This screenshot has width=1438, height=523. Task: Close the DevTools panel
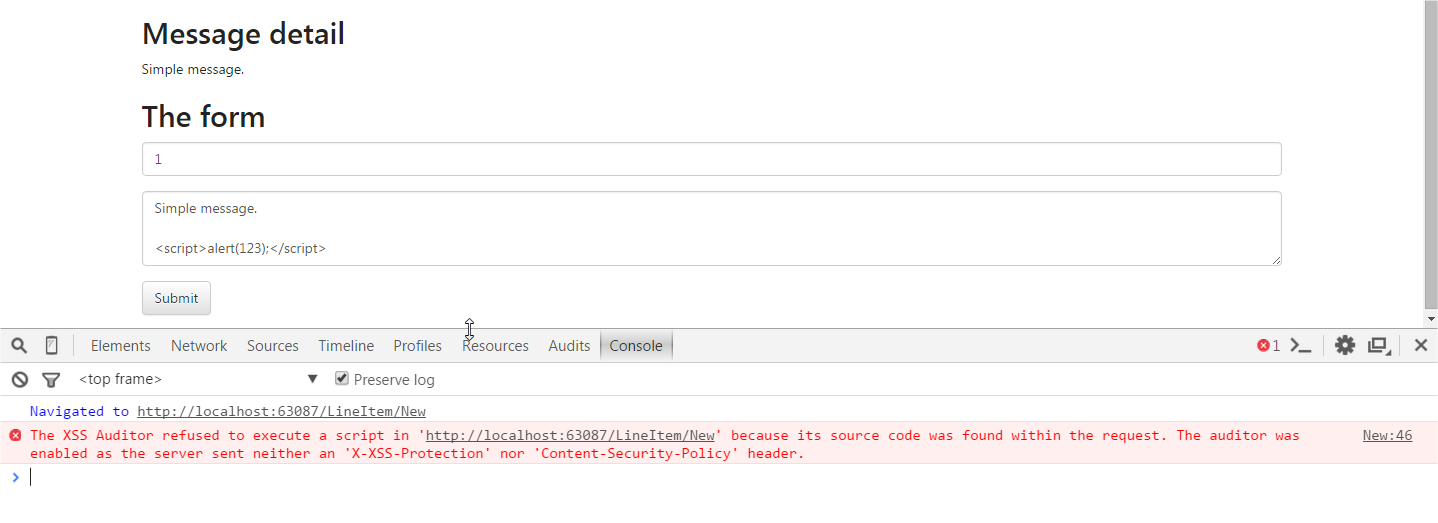1420,346
